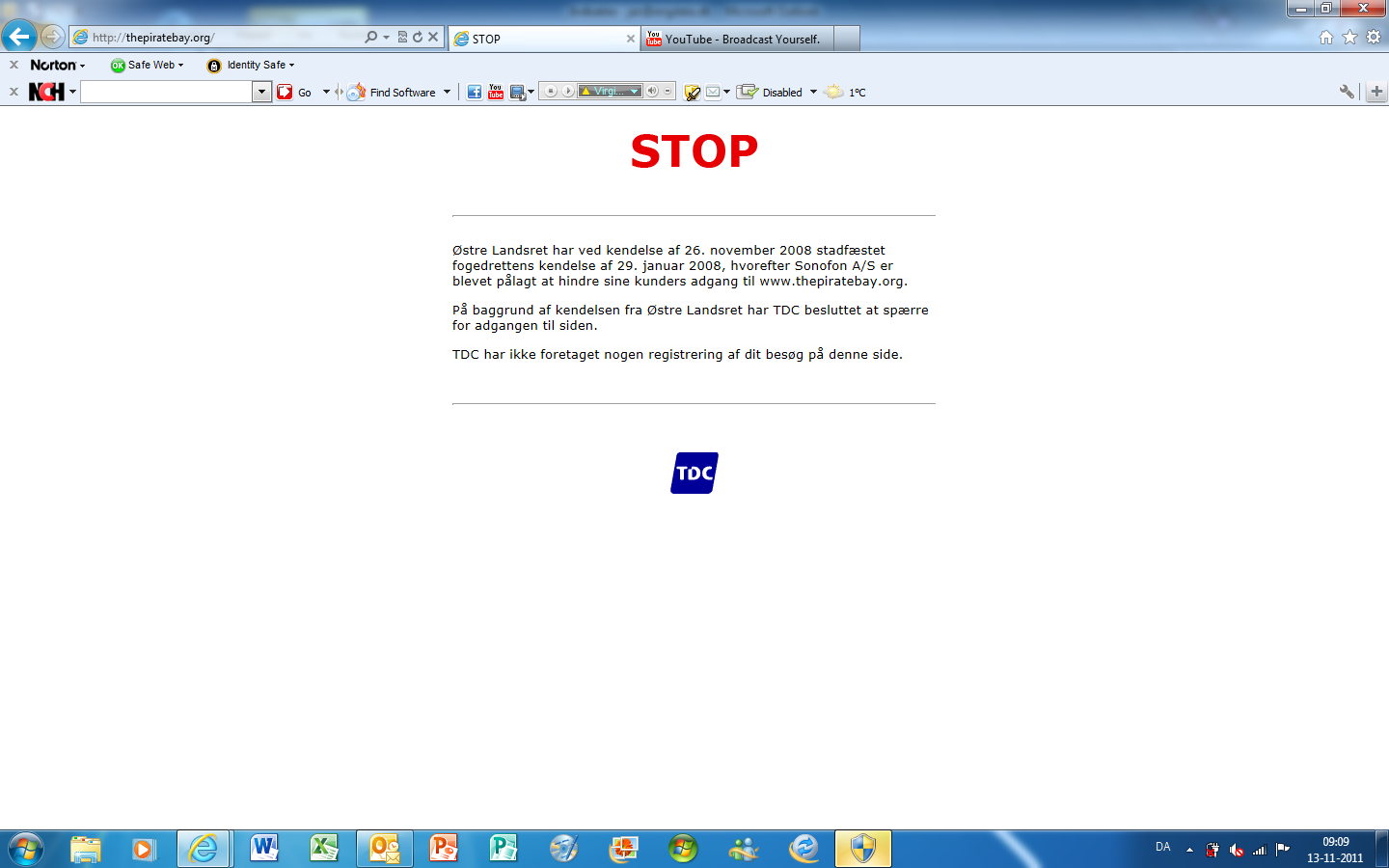
Task: Click the radio play button in toolbar
Action: coord(568,92)
